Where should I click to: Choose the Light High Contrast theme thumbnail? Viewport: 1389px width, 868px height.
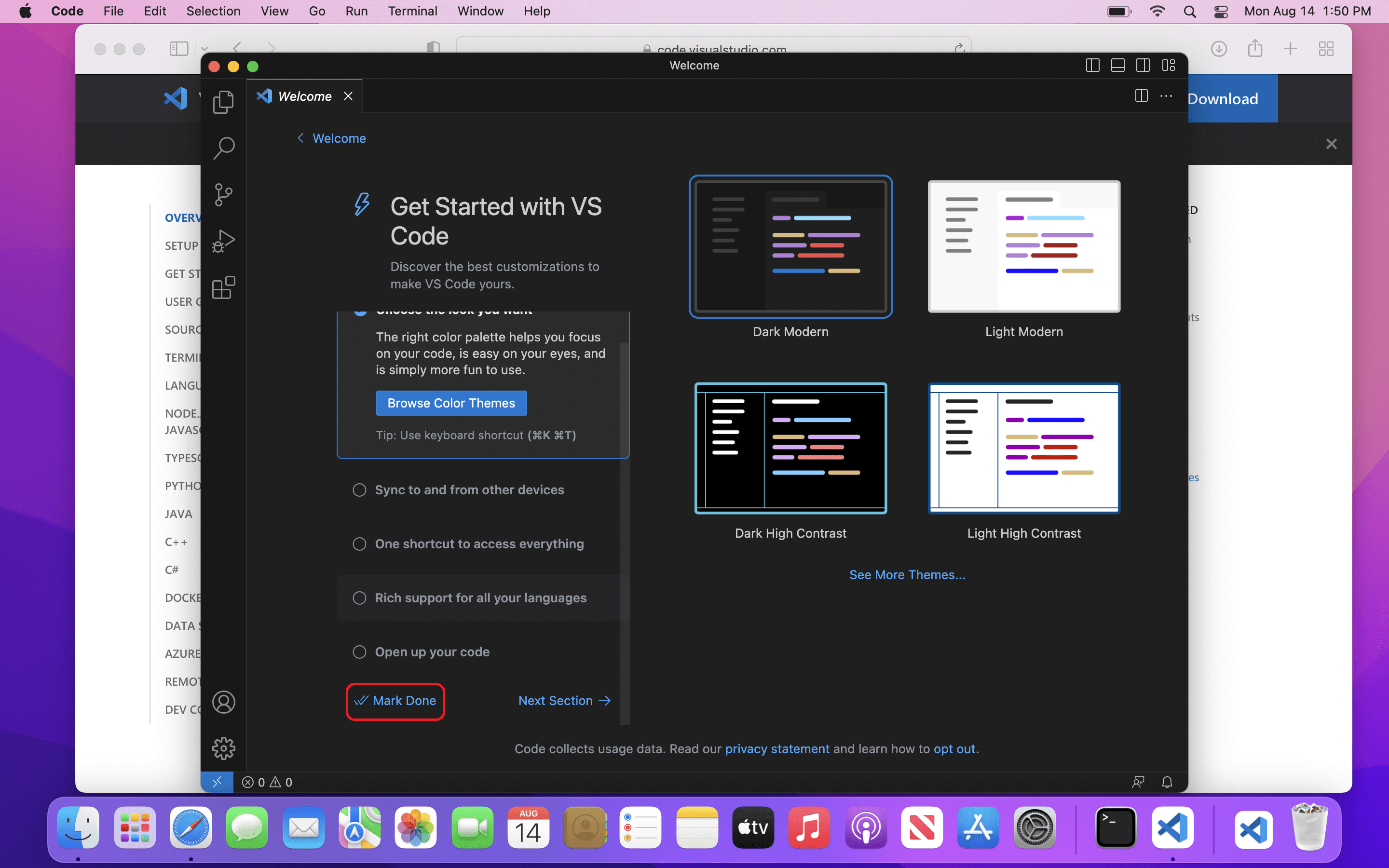click(x=1023, y=448)
